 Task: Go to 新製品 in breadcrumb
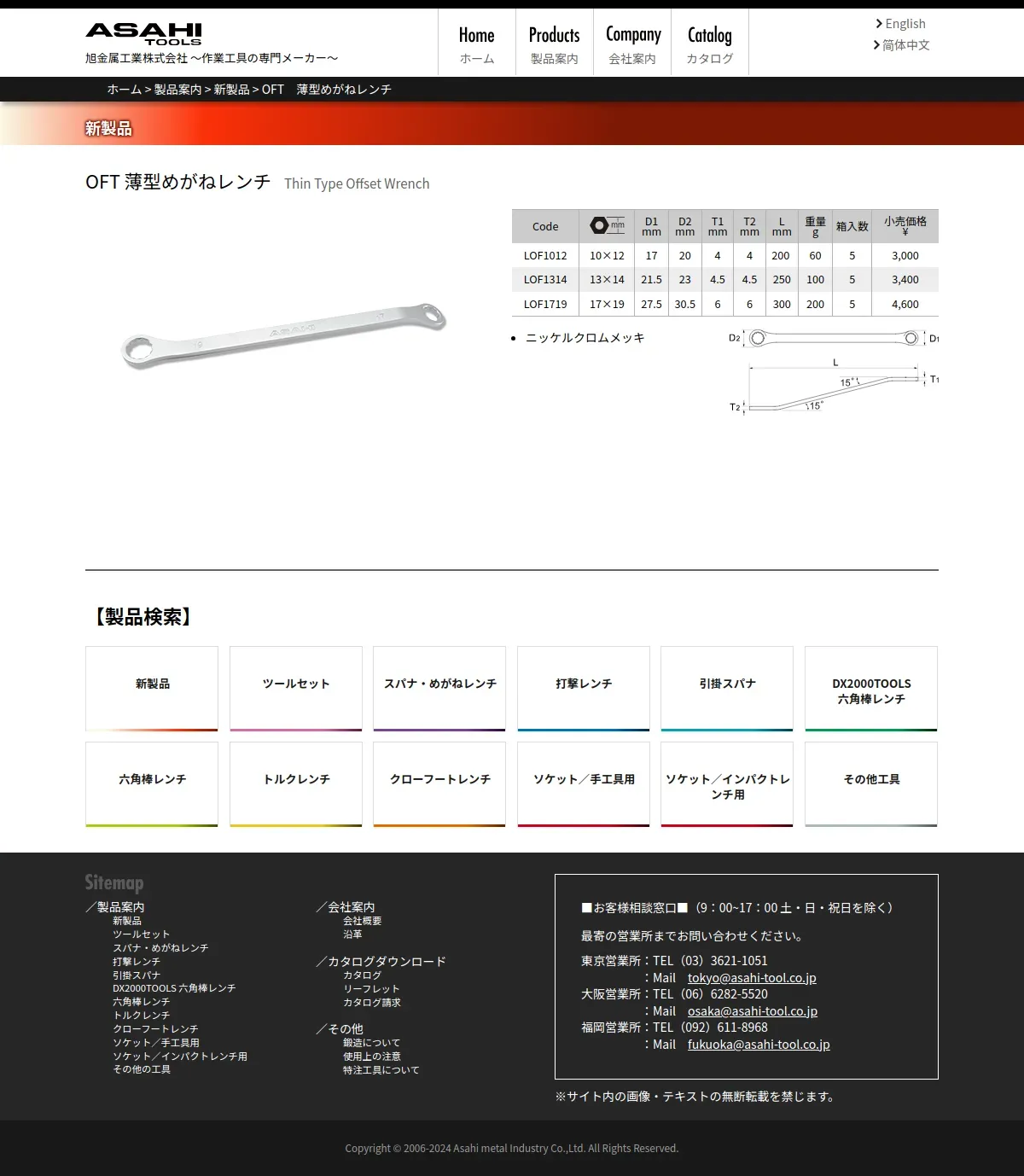[231, 90]
